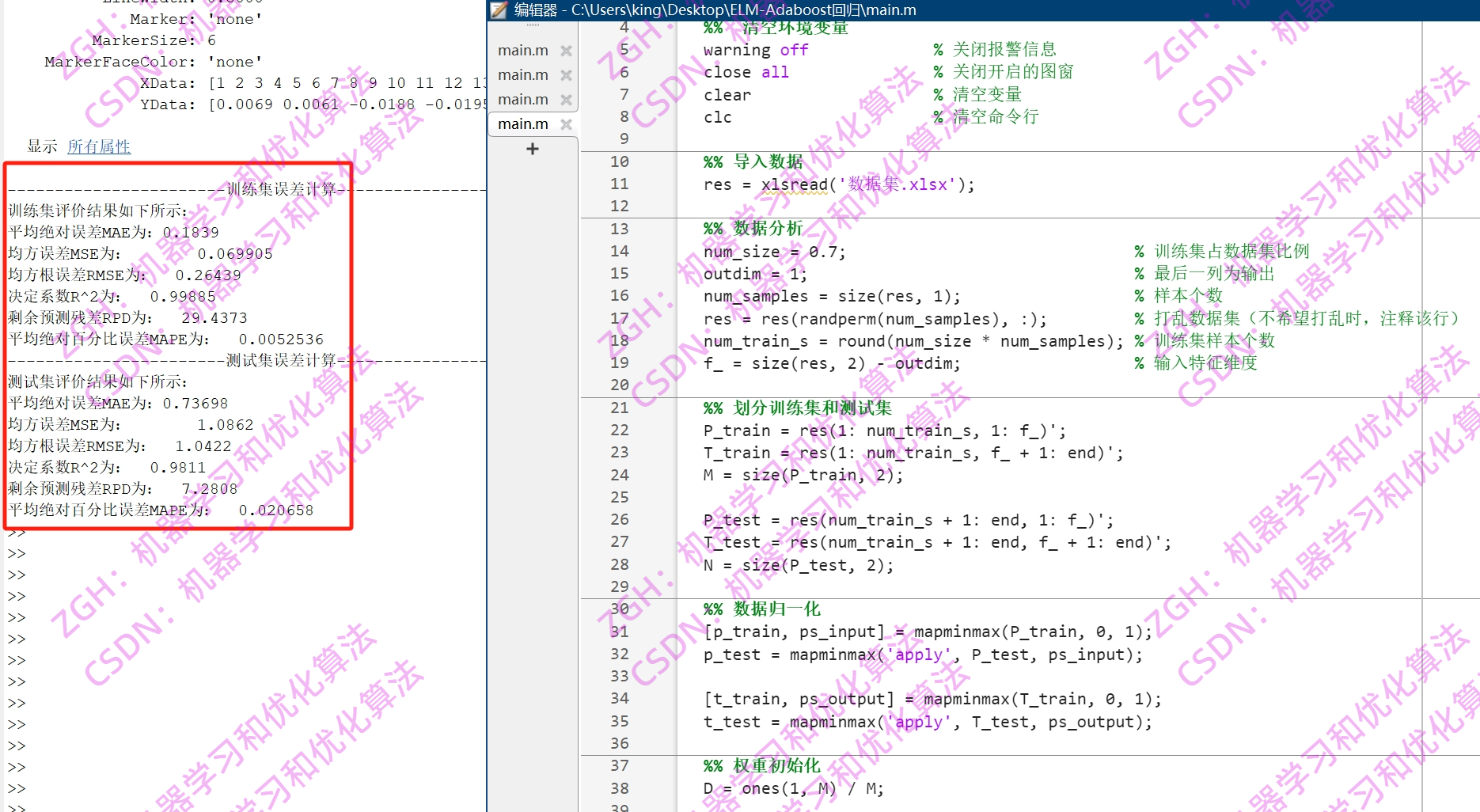Viewport: 1480px width, 812px height.
Task: Close the third main.m tab
Action: (566, 99)
